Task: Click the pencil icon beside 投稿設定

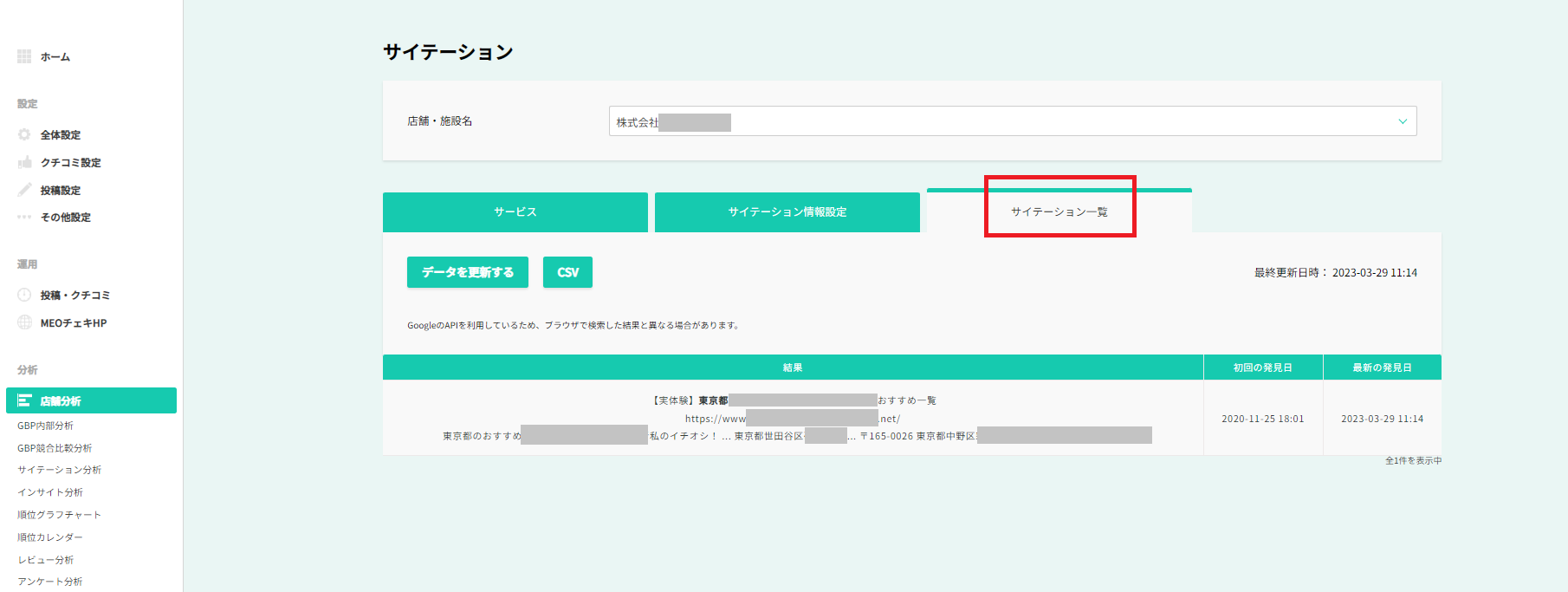Action: point(24,190)
